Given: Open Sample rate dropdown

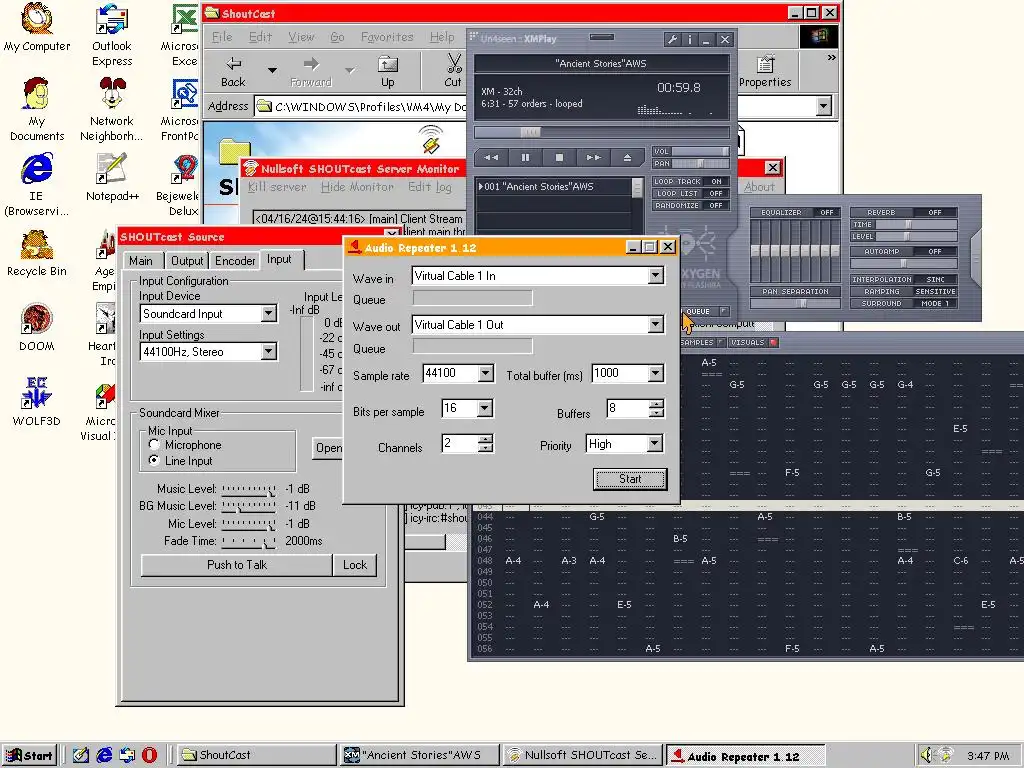Looking at the screenshot, I should click(x=485, y=374).
